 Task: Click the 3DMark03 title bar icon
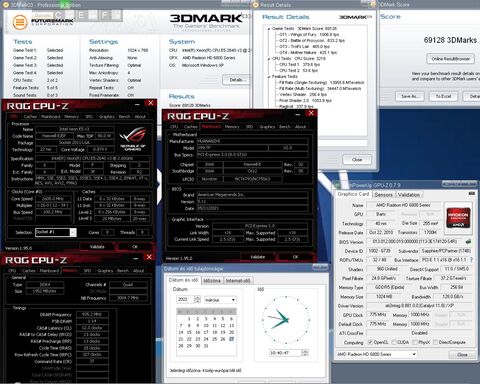point(7,5)
